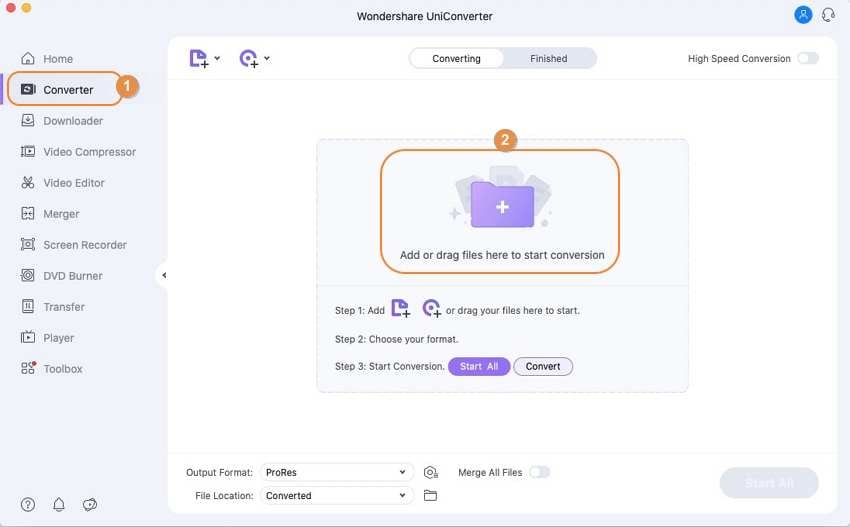850x527 pixels.
Task: Click the purple add-folder icon
Action: coord(502,204)
